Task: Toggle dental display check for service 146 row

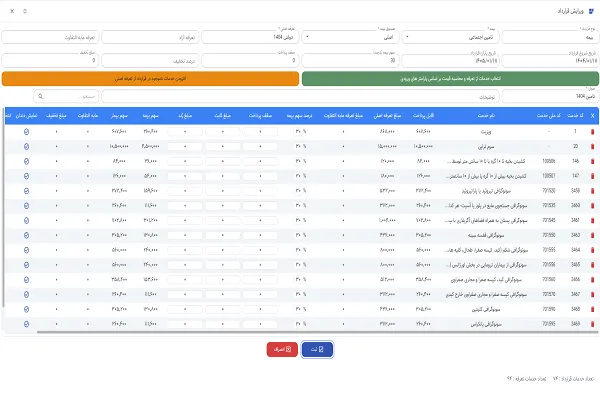Action: pos(26,161)
